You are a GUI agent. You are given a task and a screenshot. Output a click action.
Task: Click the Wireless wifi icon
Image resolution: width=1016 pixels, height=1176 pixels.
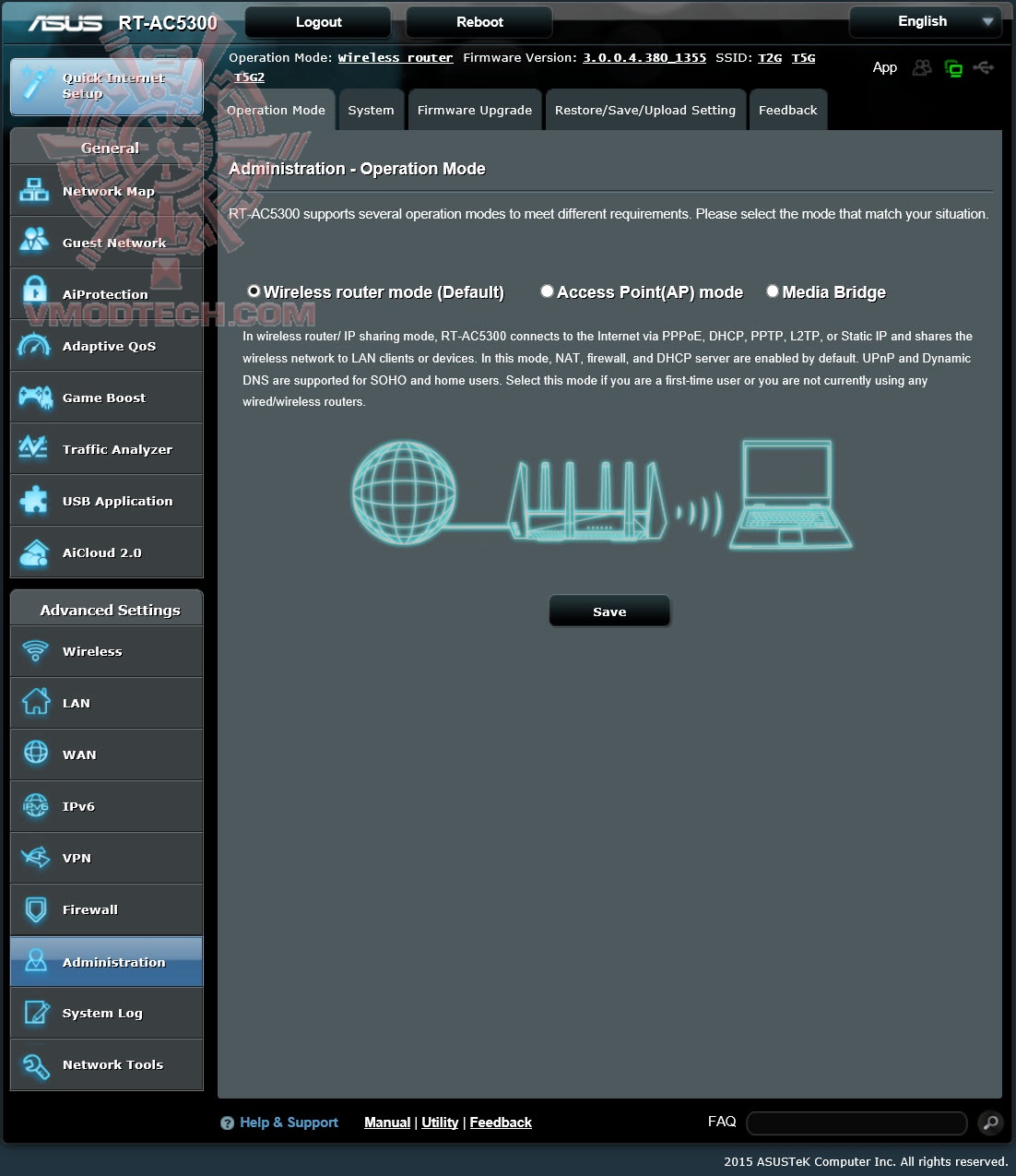pyautogui.click(x=35, y=651)
